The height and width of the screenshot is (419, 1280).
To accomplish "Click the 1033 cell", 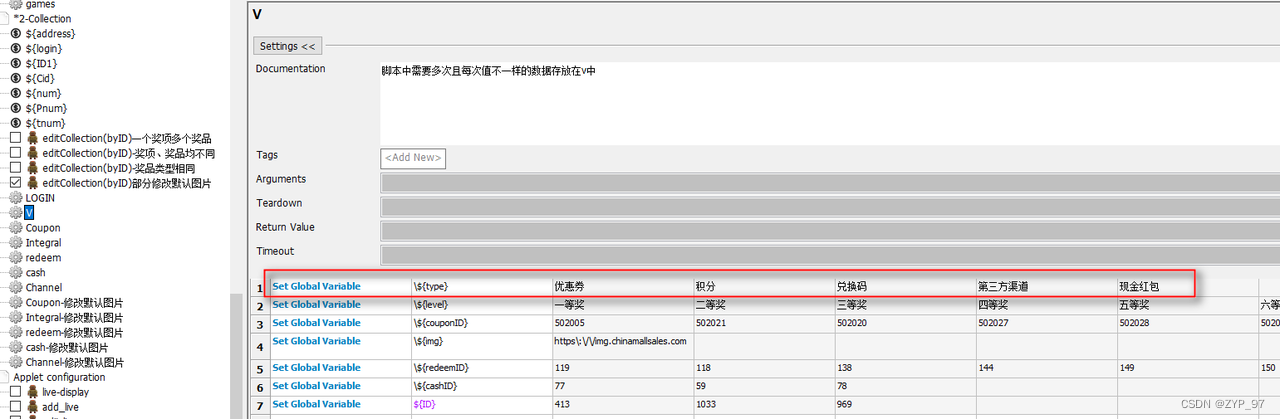I will 764,404.
